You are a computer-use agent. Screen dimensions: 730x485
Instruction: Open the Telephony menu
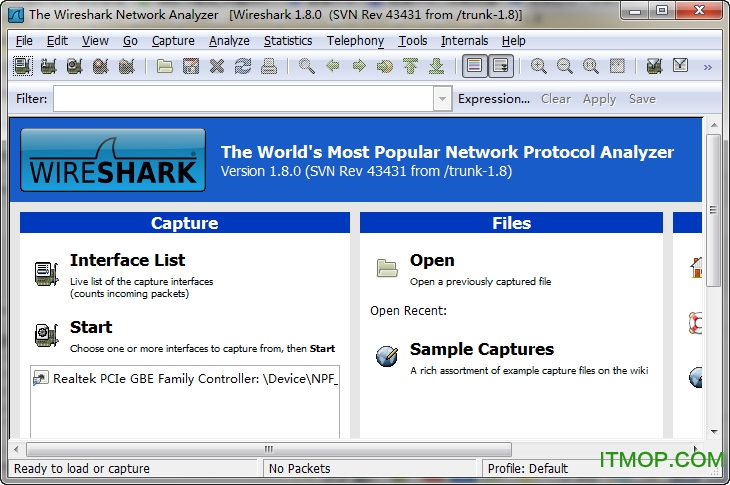tap(355, 41)
